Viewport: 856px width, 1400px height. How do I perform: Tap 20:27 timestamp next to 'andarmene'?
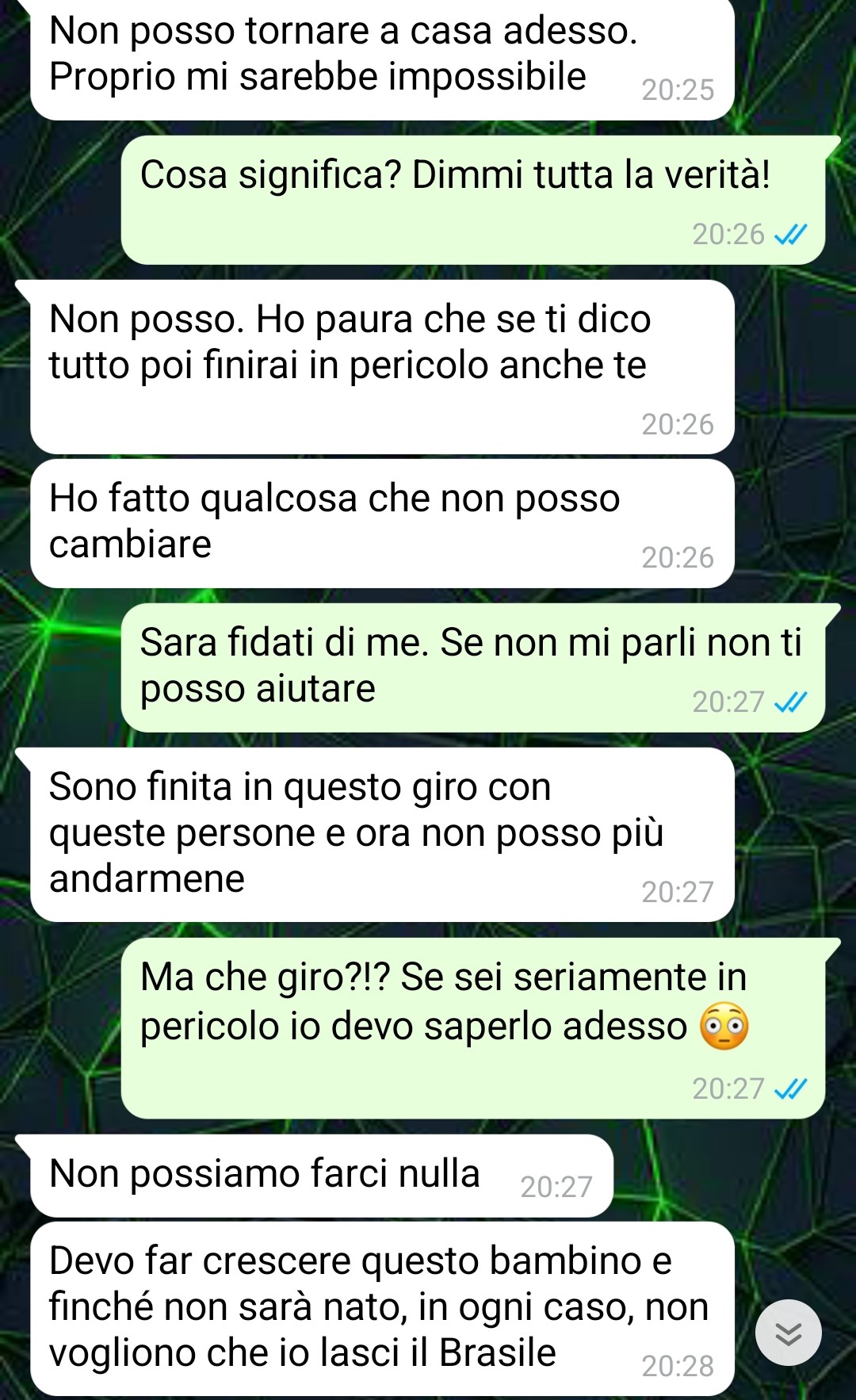tap(678, 892)
